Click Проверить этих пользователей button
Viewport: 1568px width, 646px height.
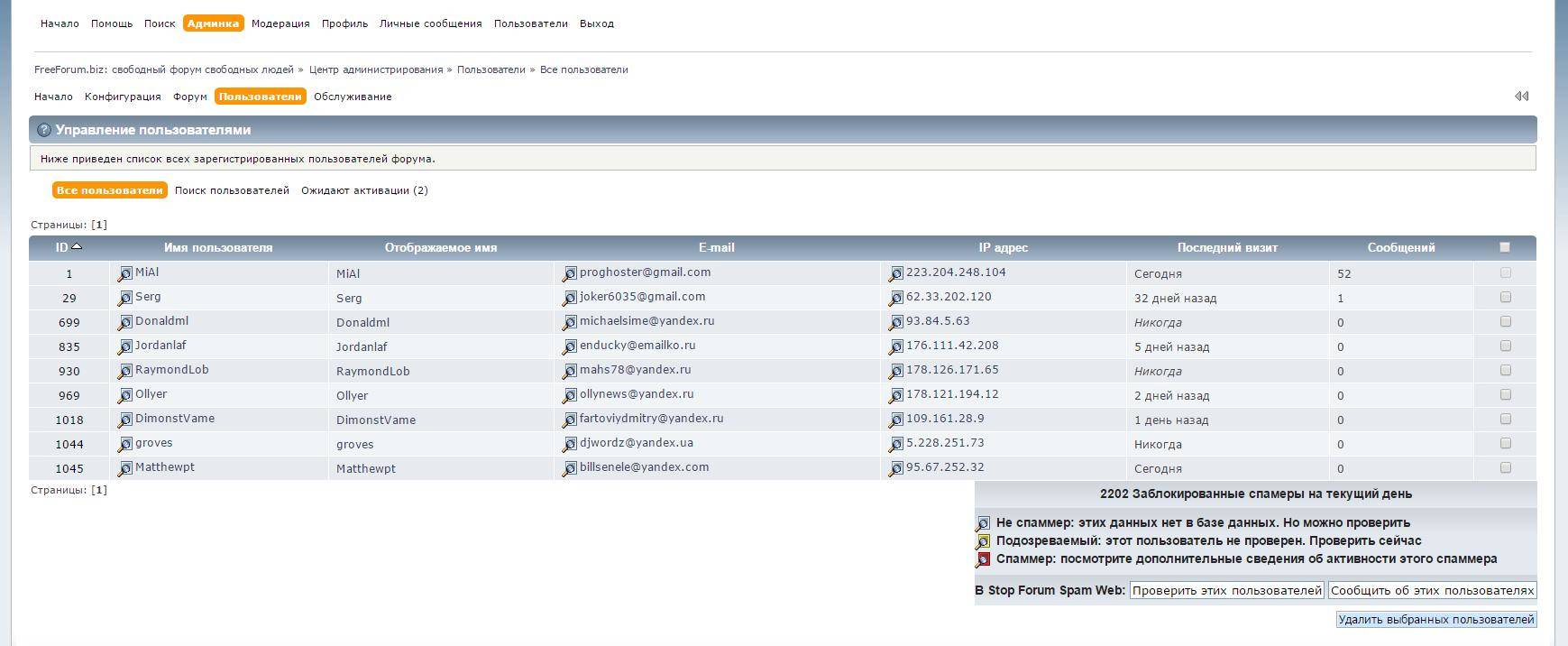(x=1226, y=591)
